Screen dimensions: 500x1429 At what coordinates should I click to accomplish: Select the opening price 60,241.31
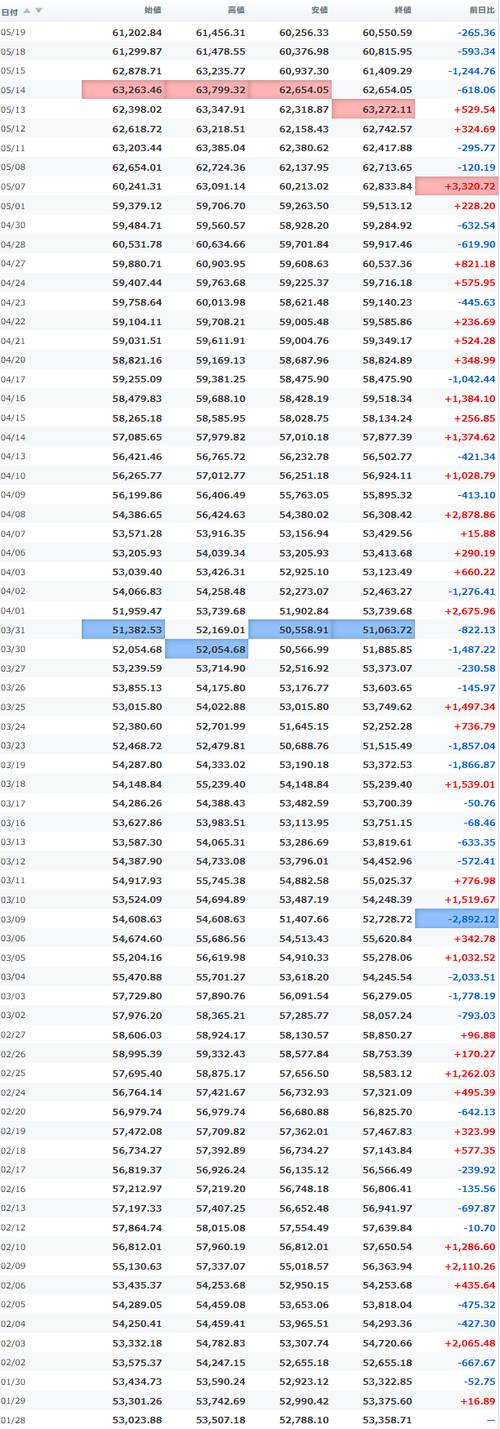coord(137,186)
